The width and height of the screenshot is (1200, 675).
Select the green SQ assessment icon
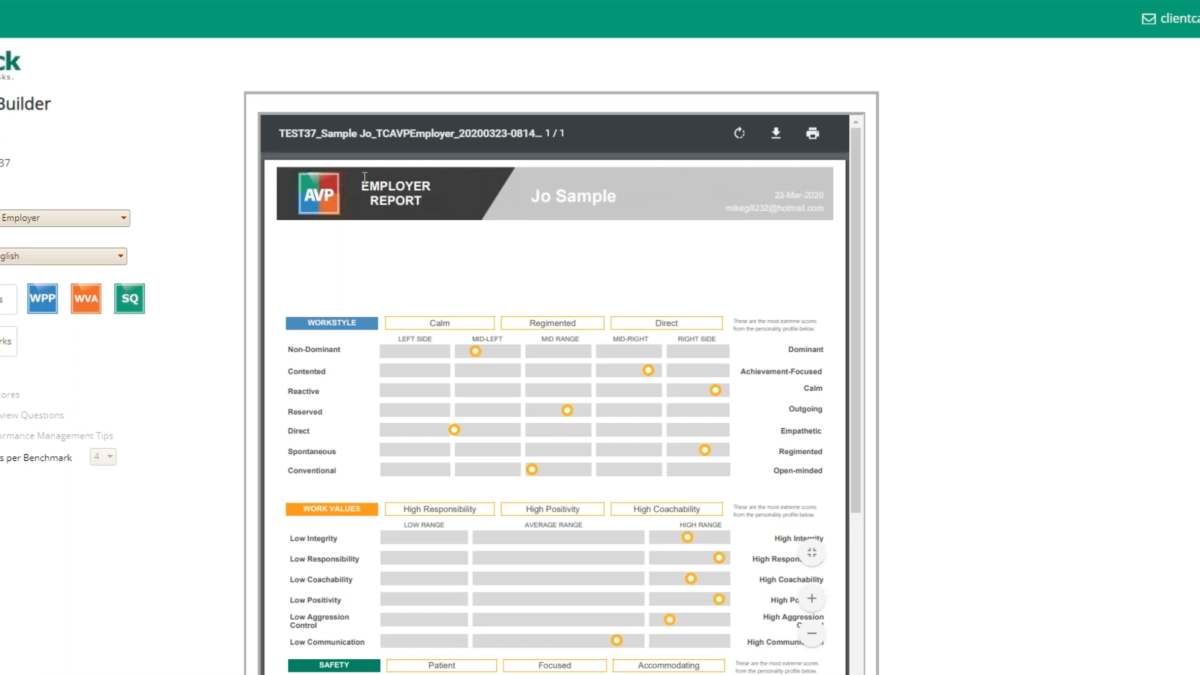click(x=129, y=298)
